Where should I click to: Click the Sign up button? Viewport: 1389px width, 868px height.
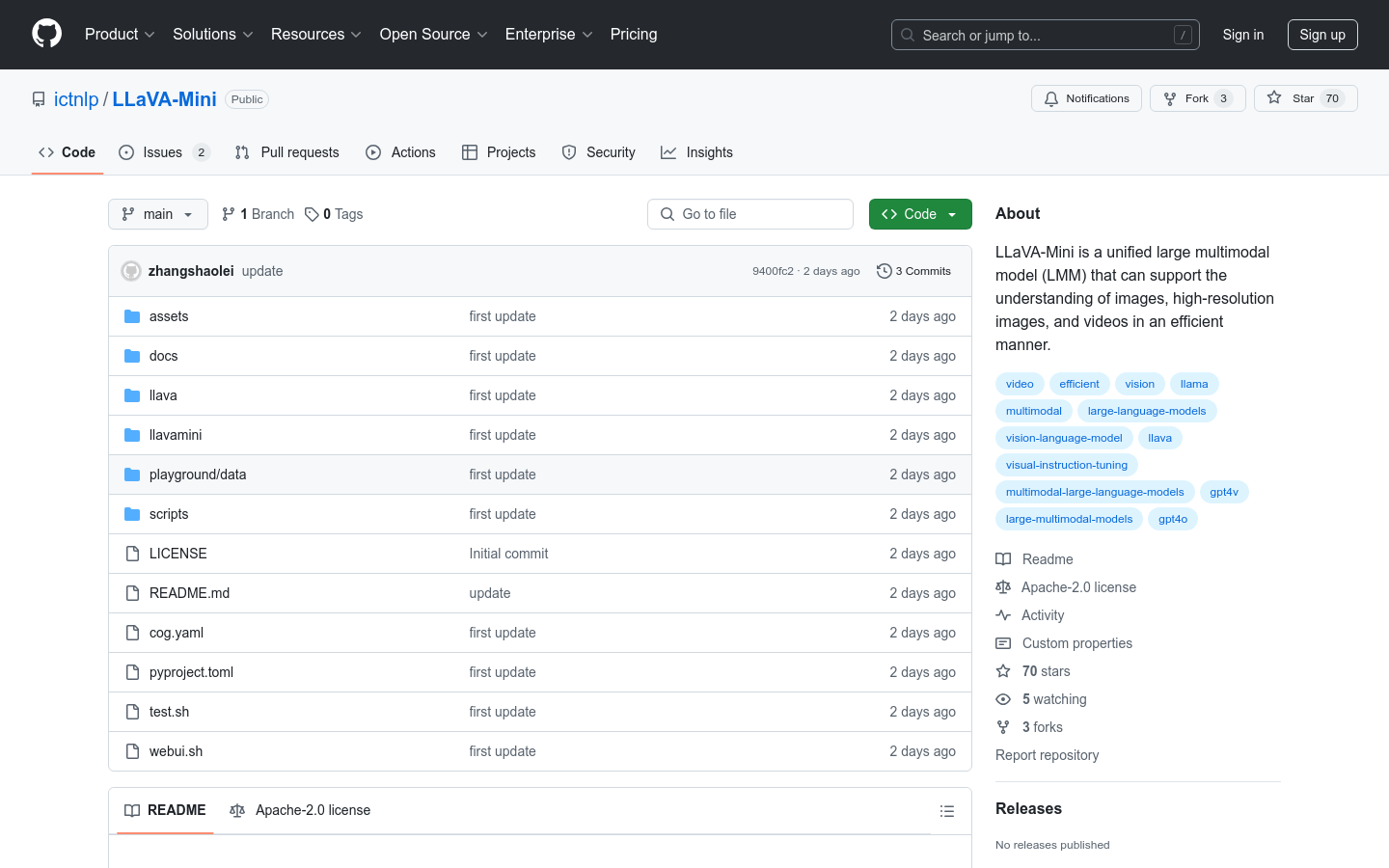(1322, 35)
